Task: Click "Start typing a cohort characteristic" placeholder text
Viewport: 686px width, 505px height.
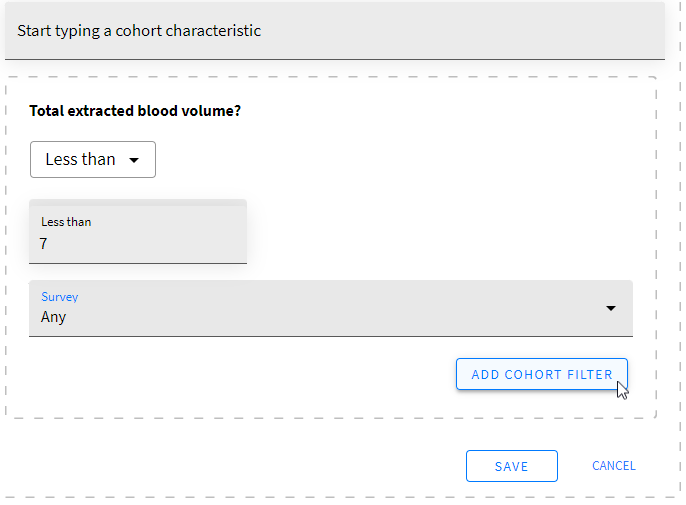Action: coord(139,31)
